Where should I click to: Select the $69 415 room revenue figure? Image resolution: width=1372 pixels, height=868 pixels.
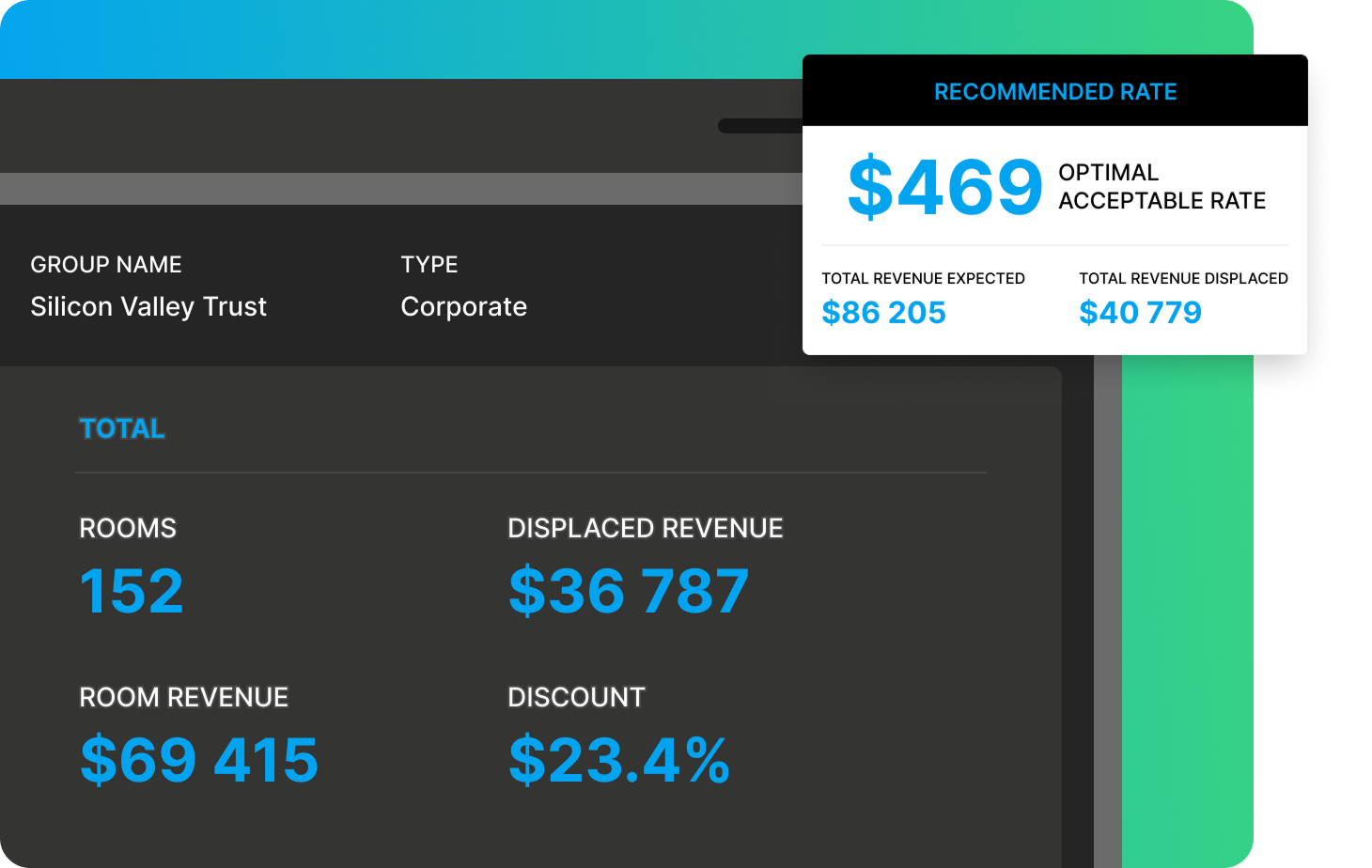click(199, 760)
